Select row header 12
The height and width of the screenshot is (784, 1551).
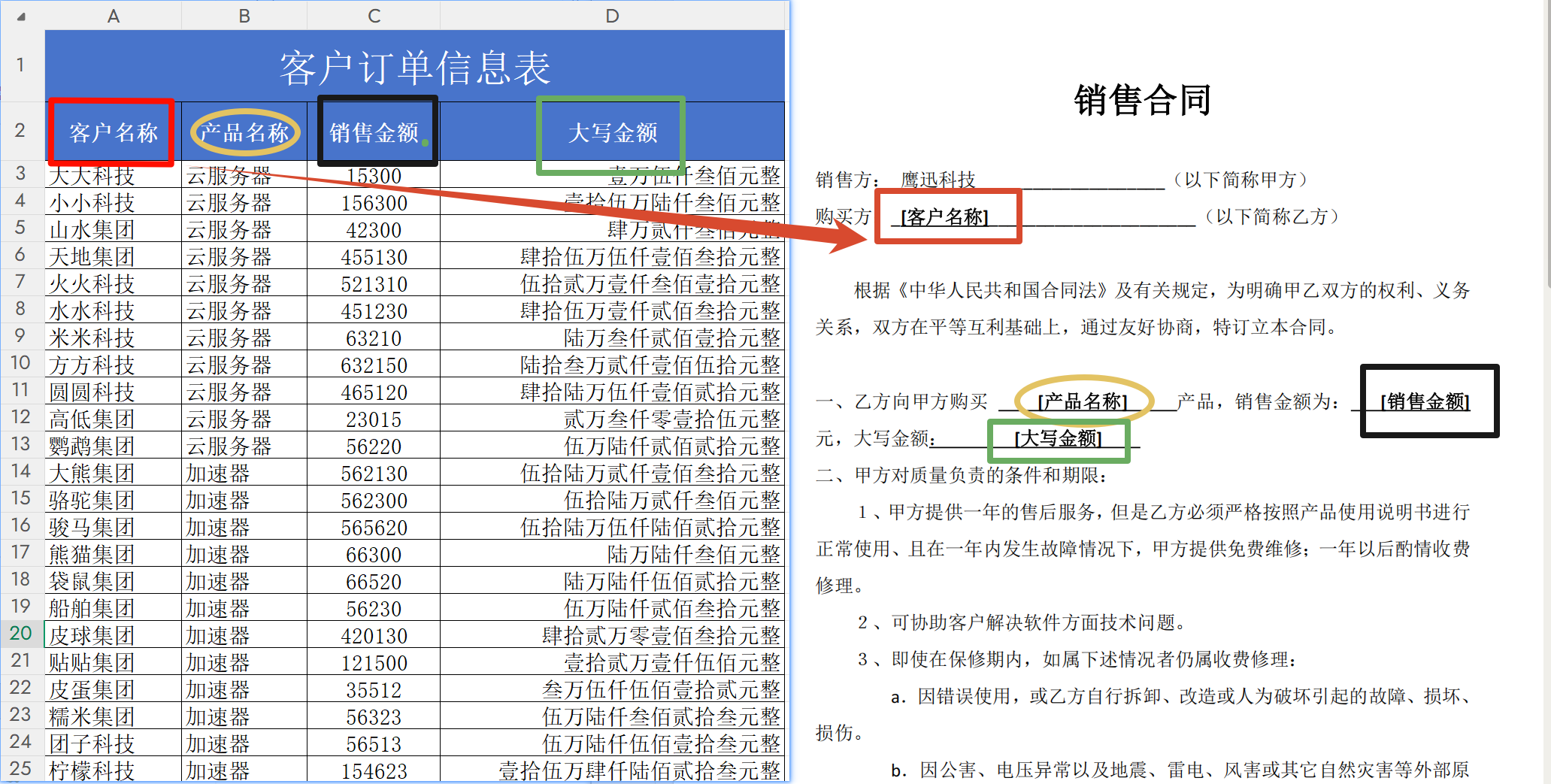[20, 419]
